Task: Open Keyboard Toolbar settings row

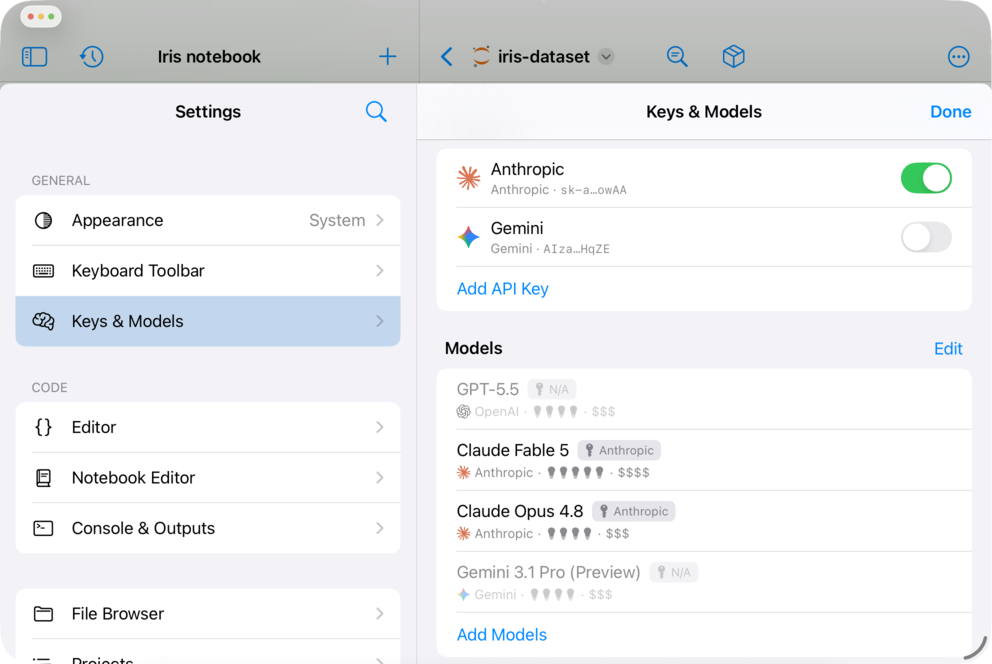Action: coord(208,271)
